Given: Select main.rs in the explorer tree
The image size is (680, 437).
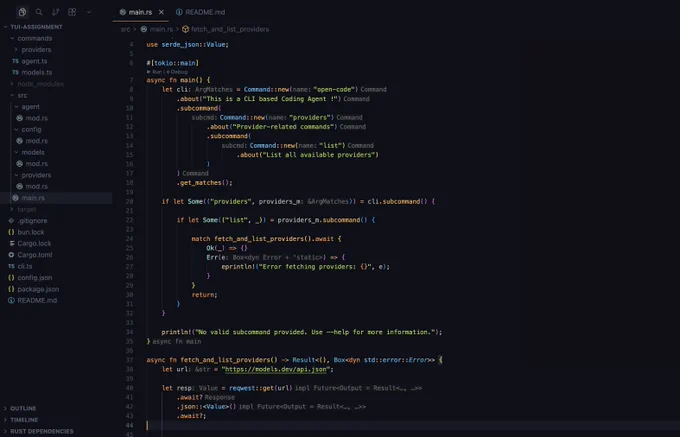Looking at the screenshot, I should click(x=56, y=198).
